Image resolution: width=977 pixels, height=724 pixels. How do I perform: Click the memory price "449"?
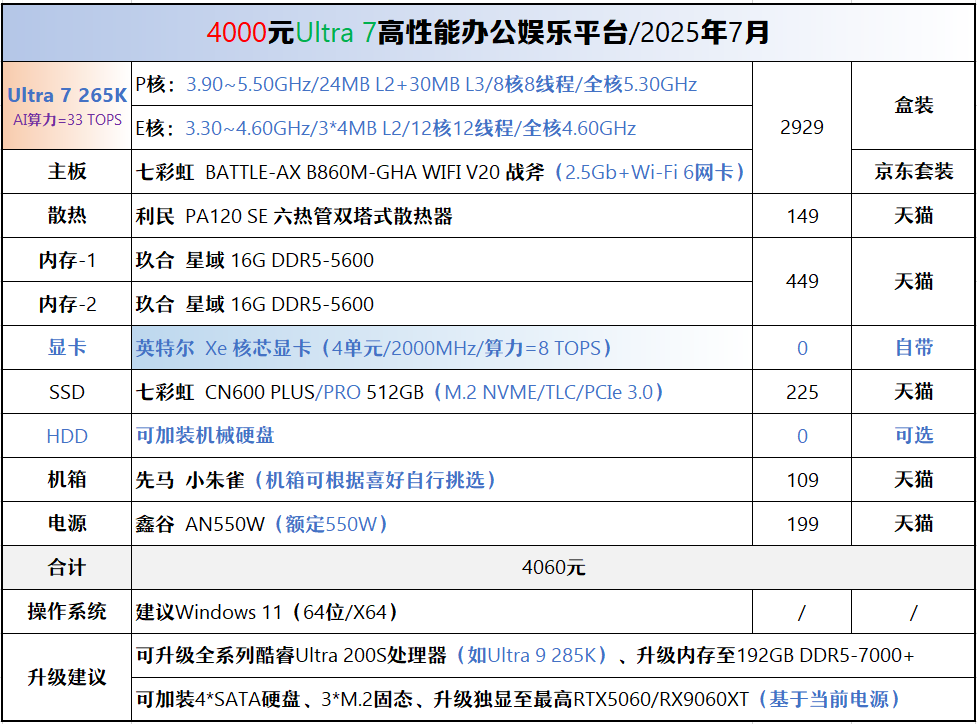tap(802, 281)
